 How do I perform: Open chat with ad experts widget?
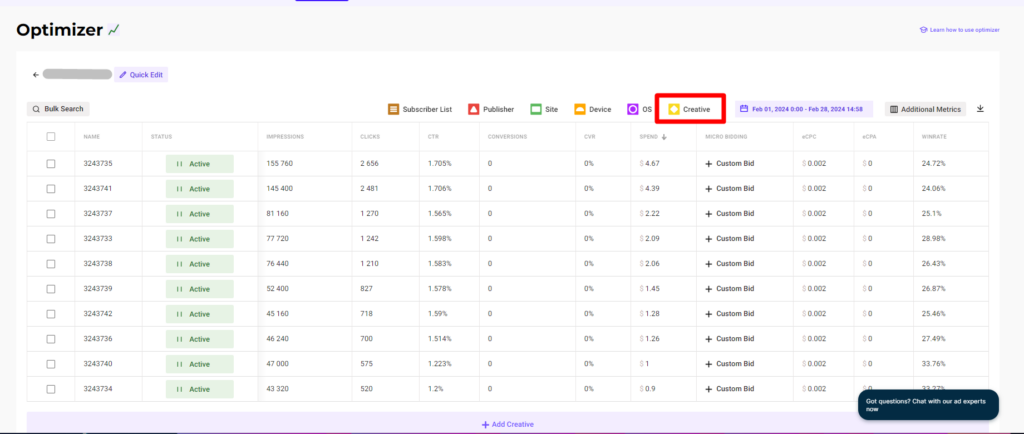[928, 405]
